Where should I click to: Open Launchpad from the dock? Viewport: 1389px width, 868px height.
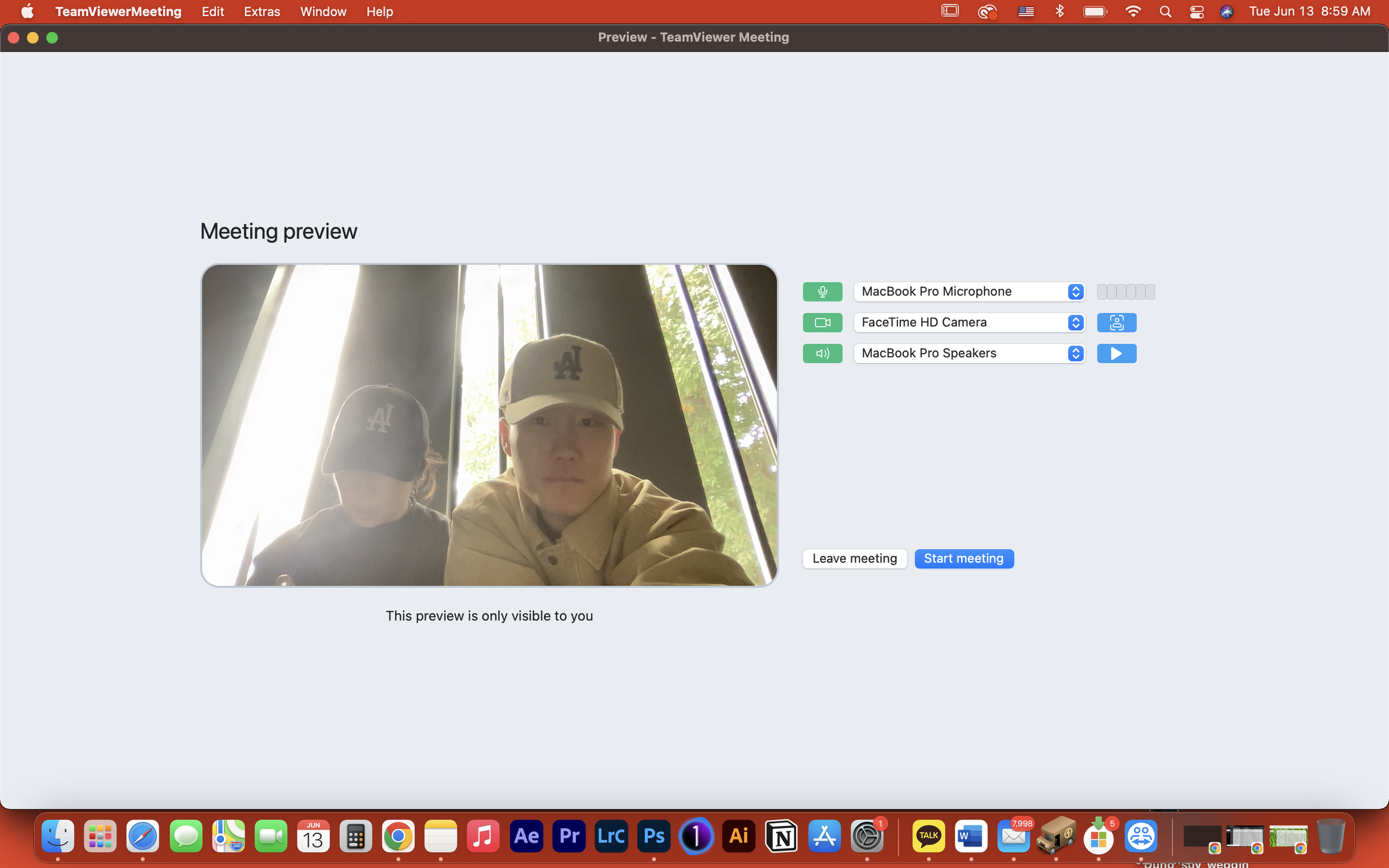[x=101, y=836]
